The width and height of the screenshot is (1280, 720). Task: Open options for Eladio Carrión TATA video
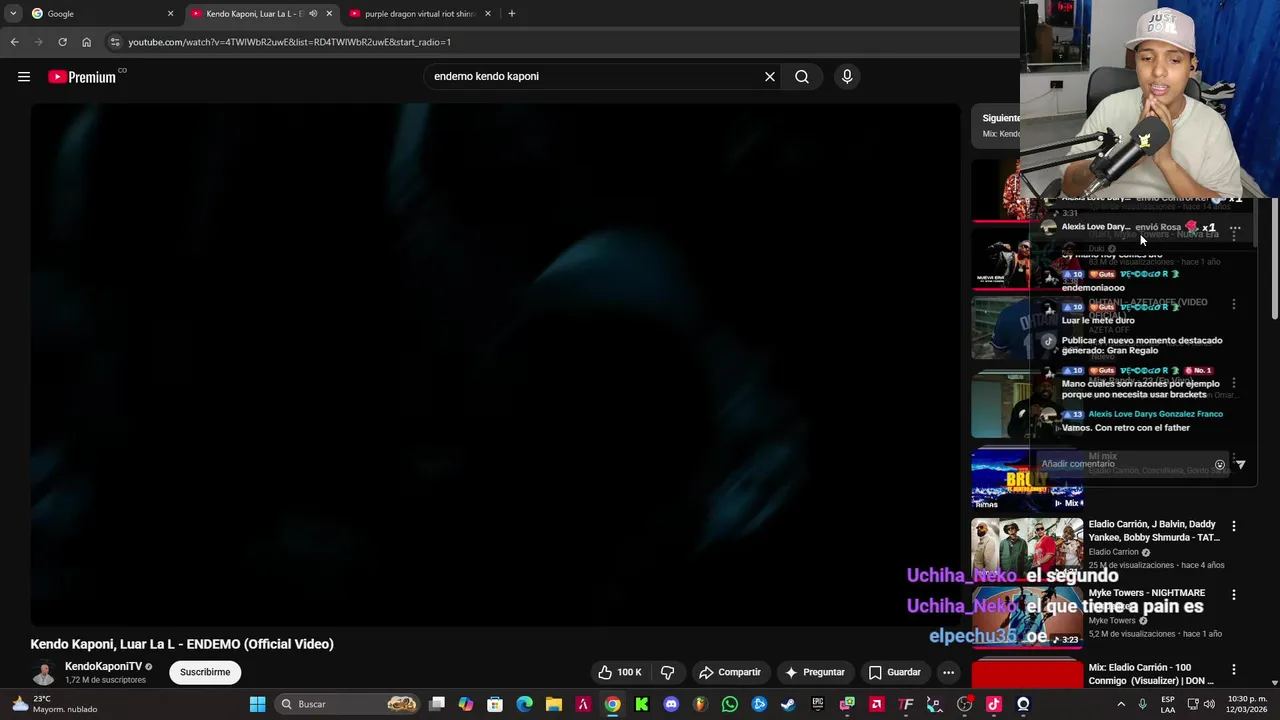tap(1233, 526)
